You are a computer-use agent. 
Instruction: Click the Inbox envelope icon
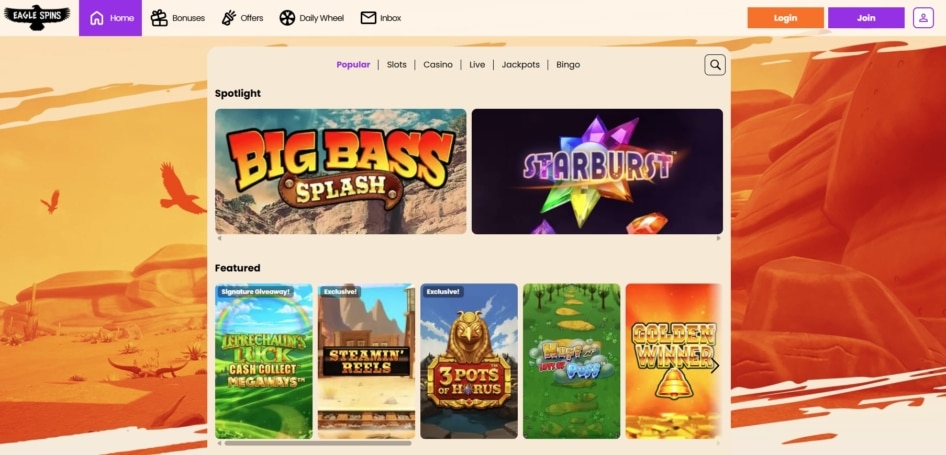368,18
